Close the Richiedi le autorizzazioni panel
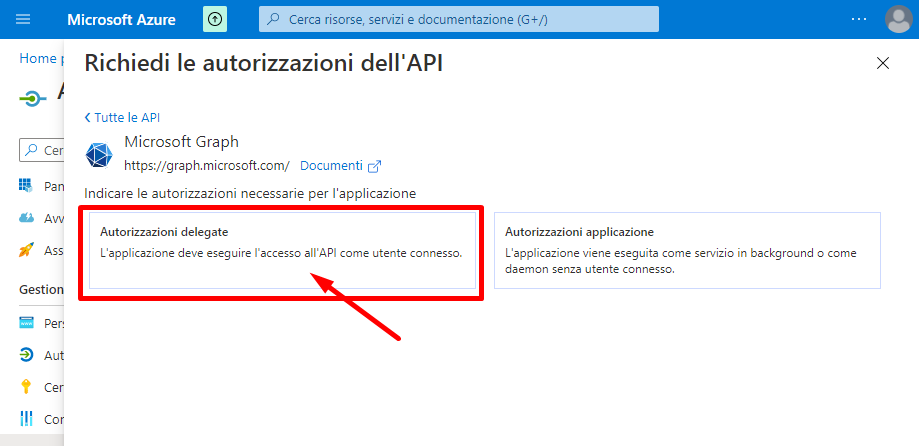Image resolution: width=919 pixels, height=446 pixels. (x=883, y=63)
